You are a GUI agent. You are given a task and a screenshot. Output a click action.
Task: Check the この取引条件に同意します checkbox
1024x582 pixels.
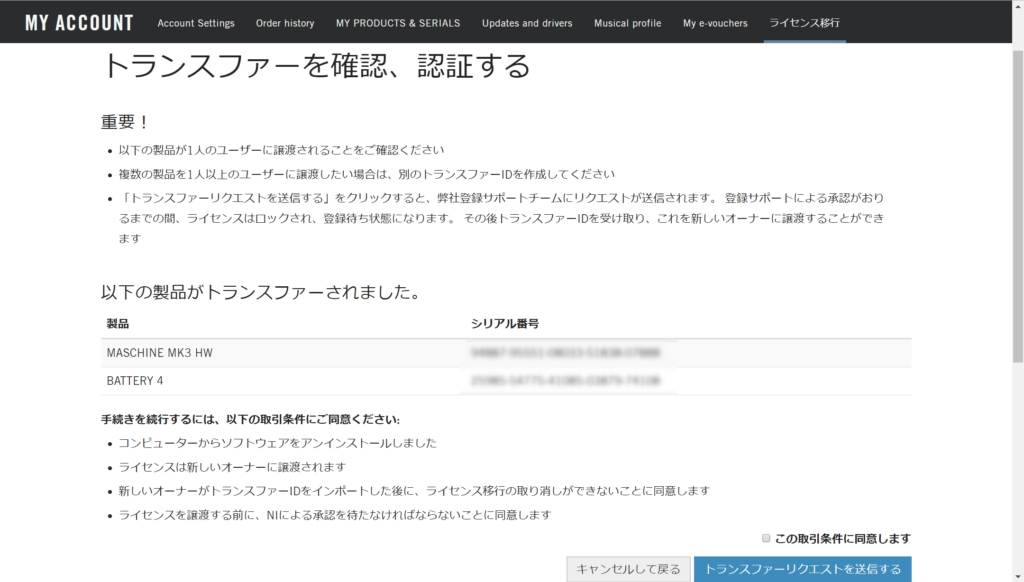[x=766, y=538]
